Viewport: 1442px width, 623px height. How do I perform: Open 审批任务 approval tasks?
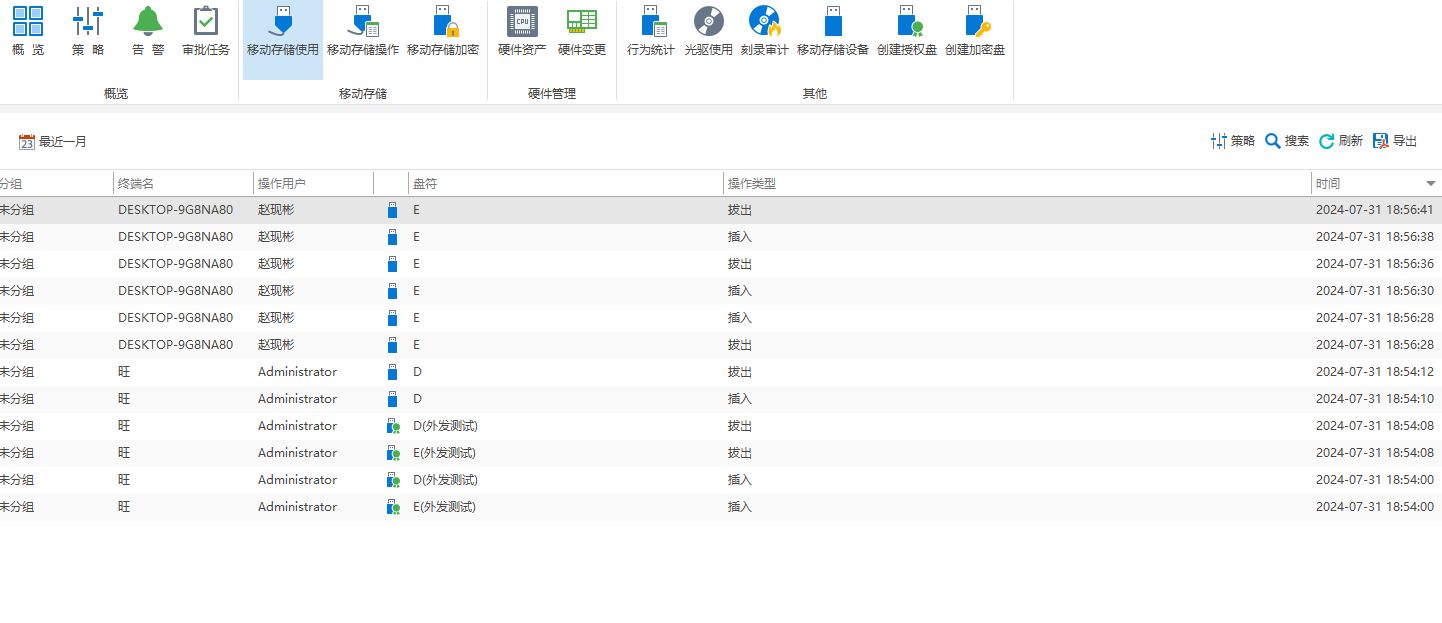tap(206, 31)
